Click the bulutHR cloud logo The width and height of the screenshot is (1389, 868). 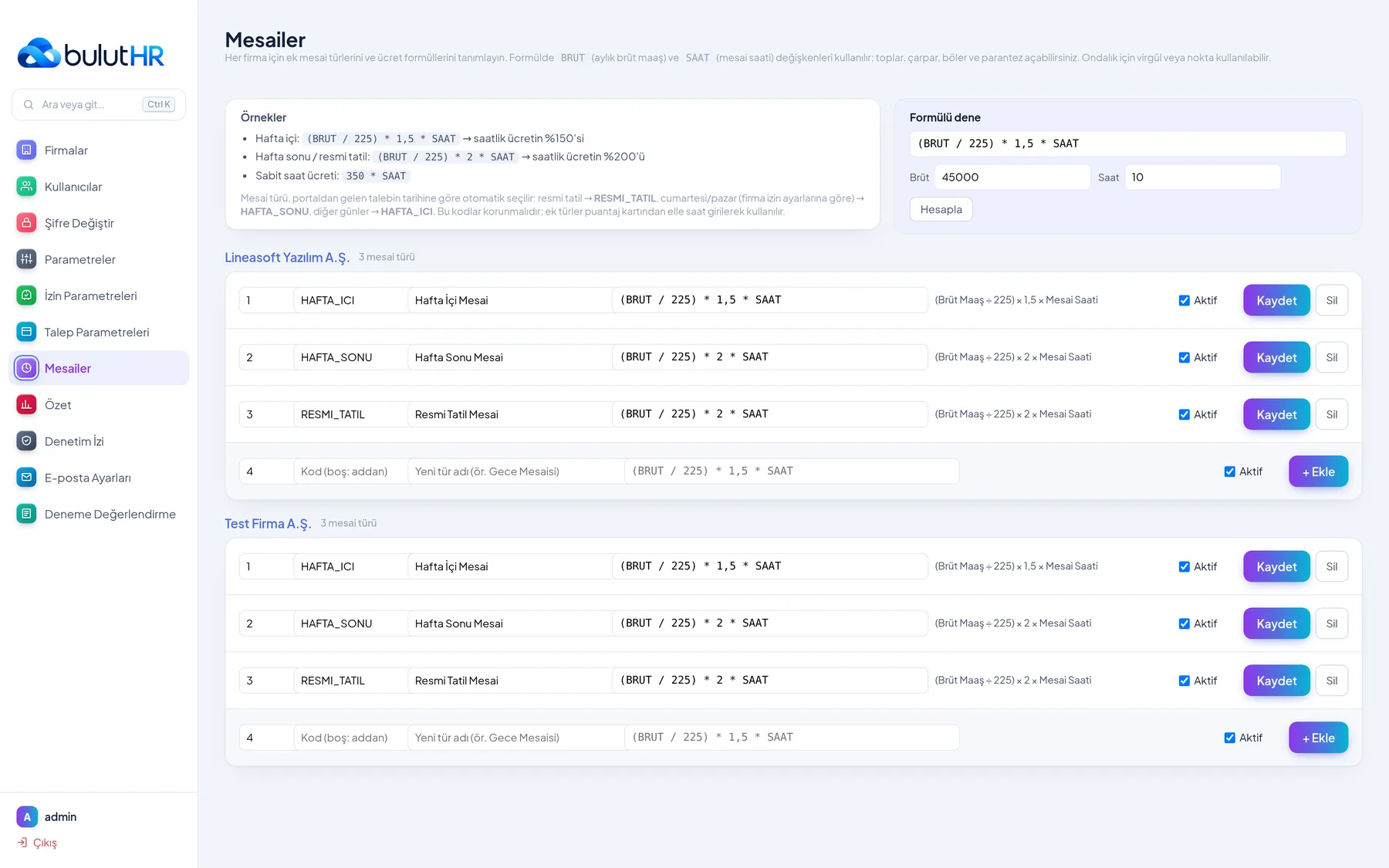click(x=39, y=53)
